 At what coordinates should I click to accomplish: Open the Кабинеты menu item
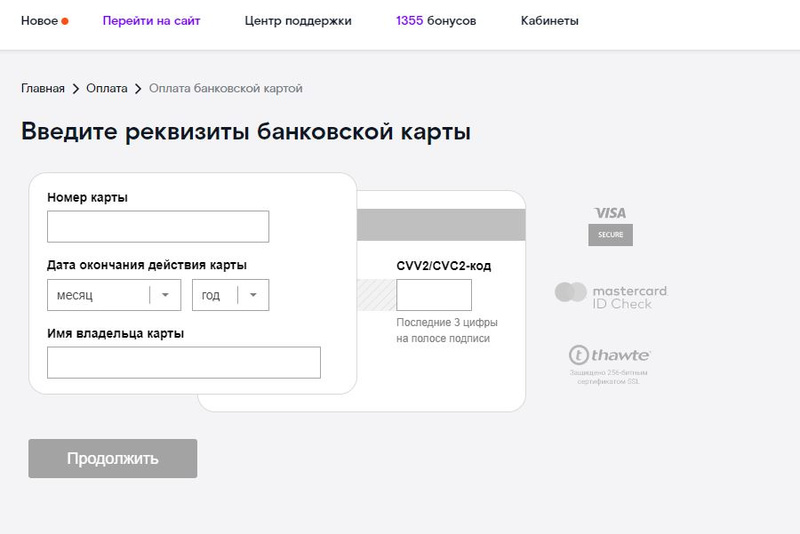coord(550,21)
